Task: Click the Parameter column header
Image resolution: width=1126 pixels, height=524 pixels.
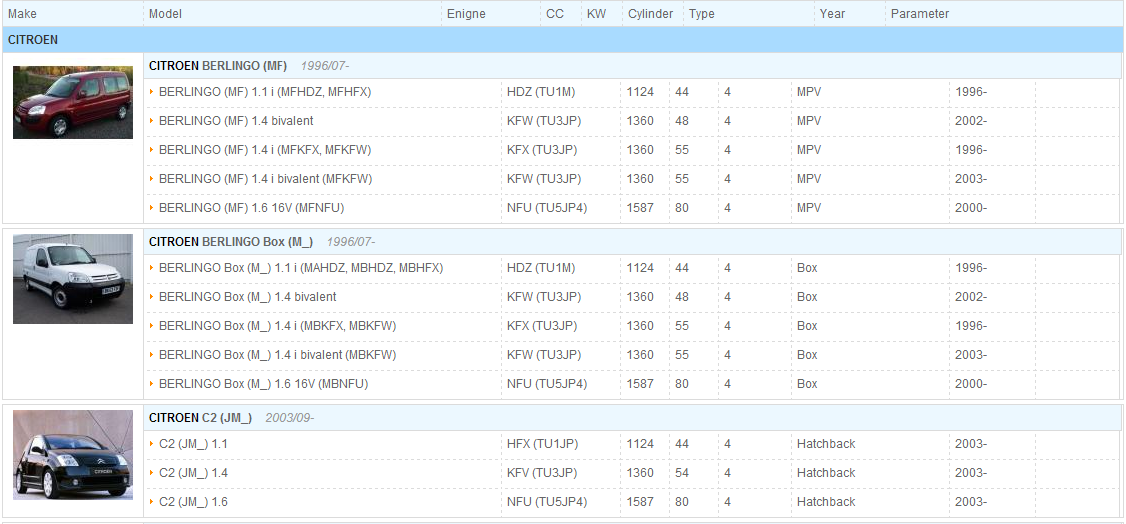Action: pyautogui.click(x=920, y=14)
